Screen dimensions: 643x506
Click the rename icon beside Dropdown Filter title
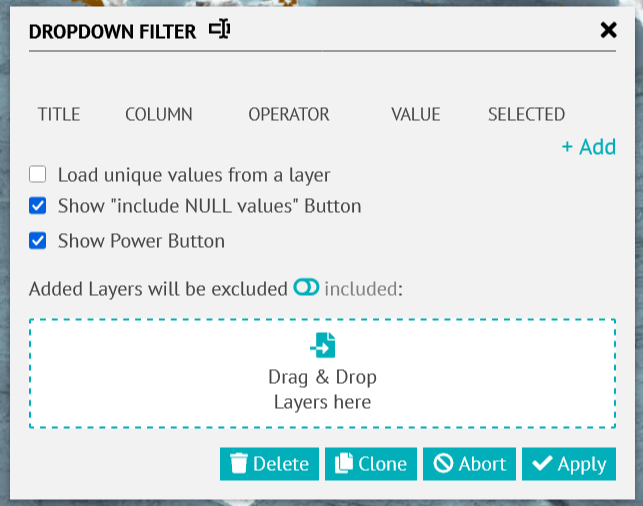219,29
